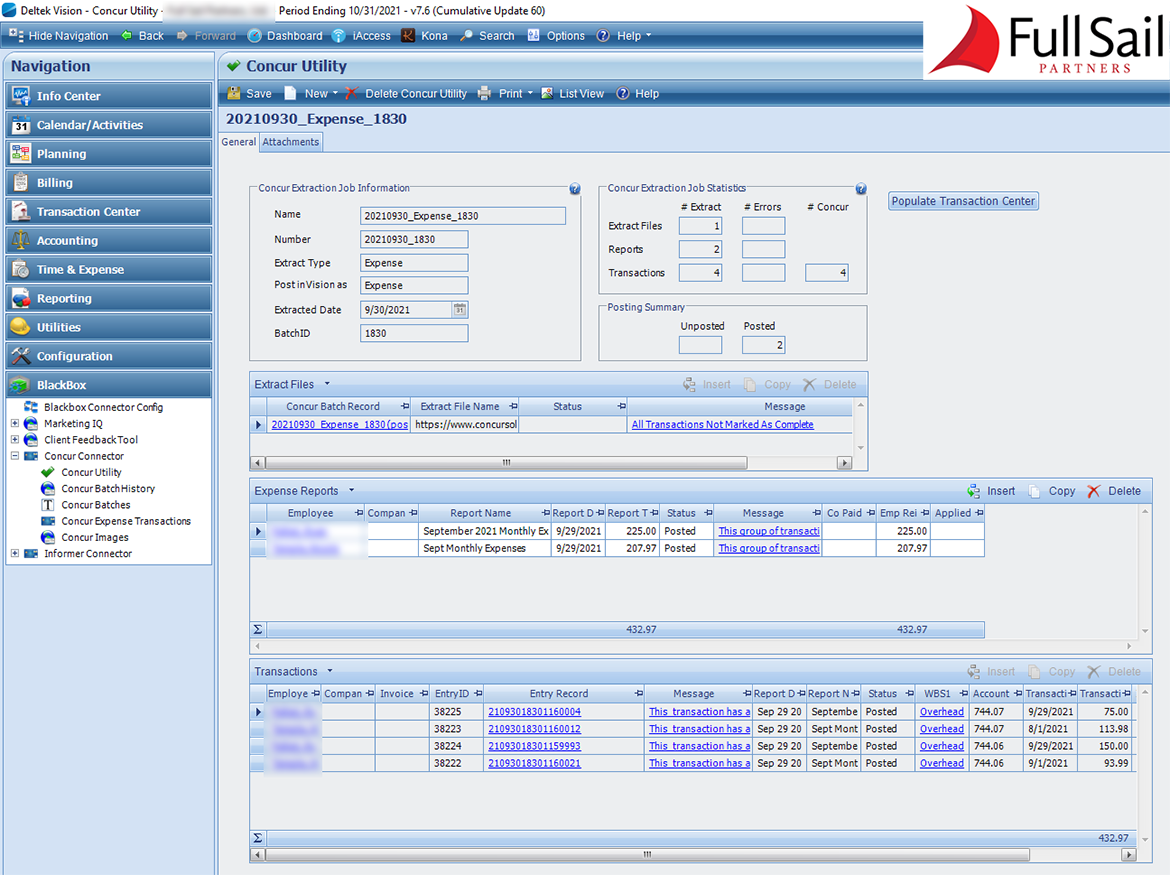This screenshot has height=875, width=1170.
Task: Click the Delete Concur Utility red X icon
Action: (351, 93)
